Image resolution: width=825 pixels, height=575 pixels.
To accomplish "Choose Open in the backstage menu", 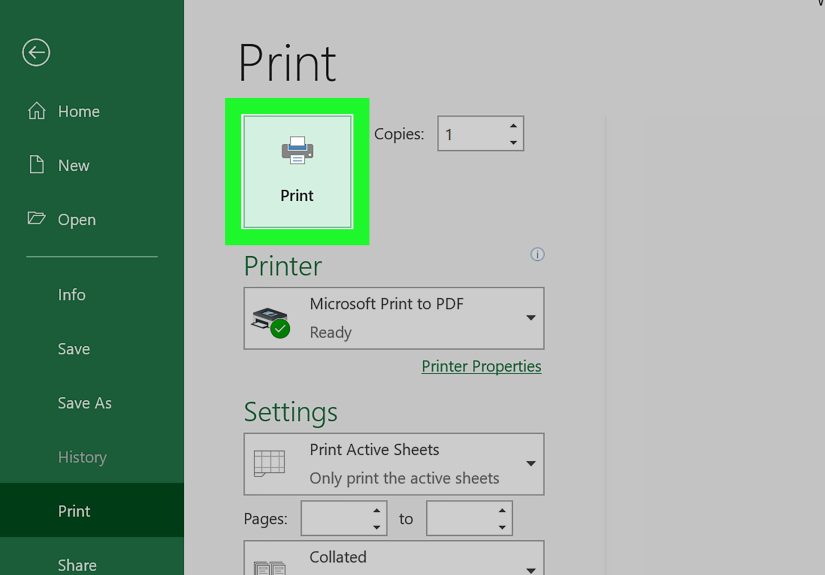I will click(x=62, y=219).
